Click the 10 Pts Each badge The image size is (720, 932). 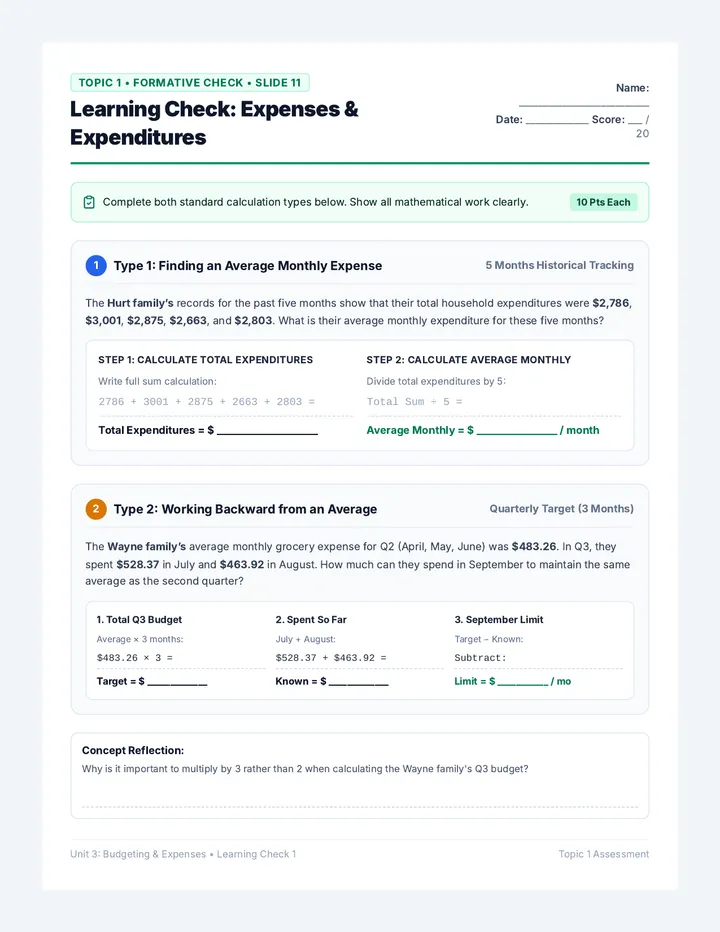click(603, 202)
